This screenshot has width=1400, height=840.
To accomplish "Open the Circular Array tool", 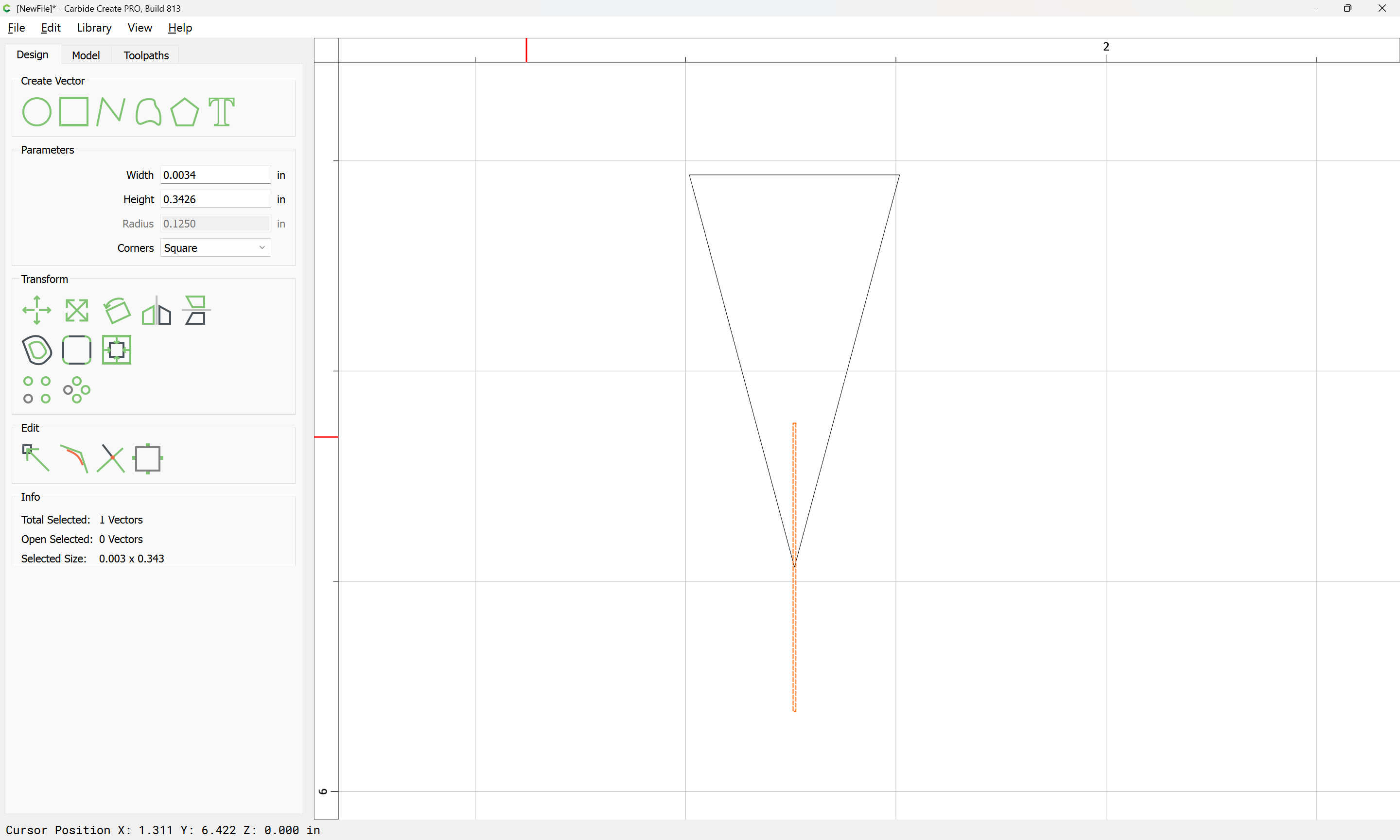I will [x=77, y=390].
